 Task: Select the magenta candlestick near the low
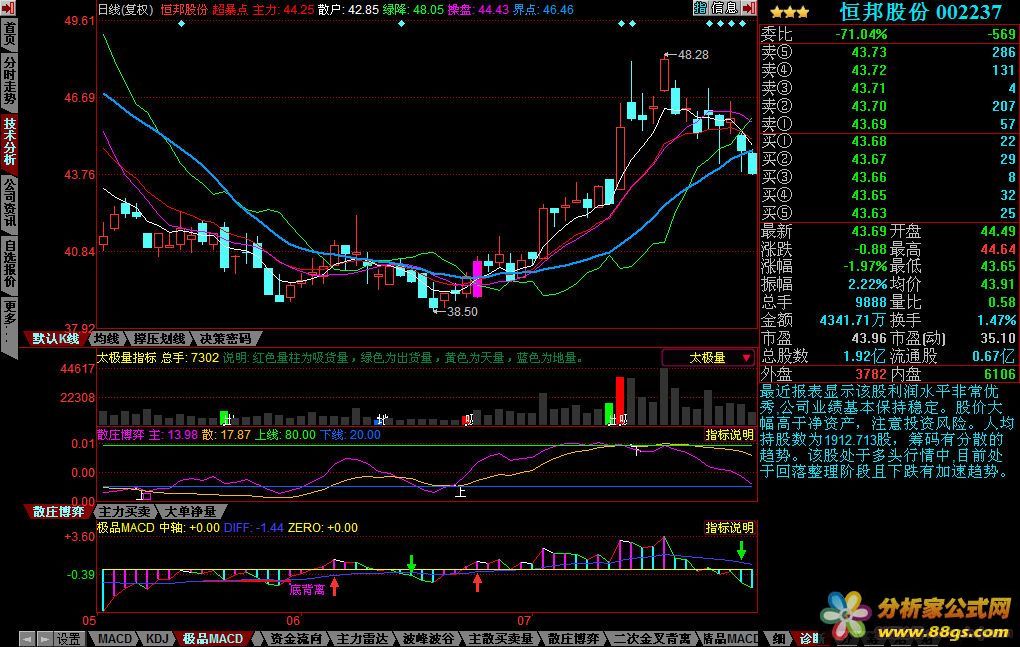pos(477,278)
